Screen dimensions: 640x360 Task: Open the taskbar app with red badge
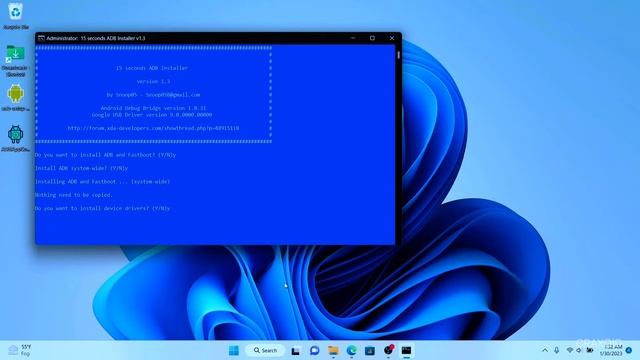(x=389, y=350)
